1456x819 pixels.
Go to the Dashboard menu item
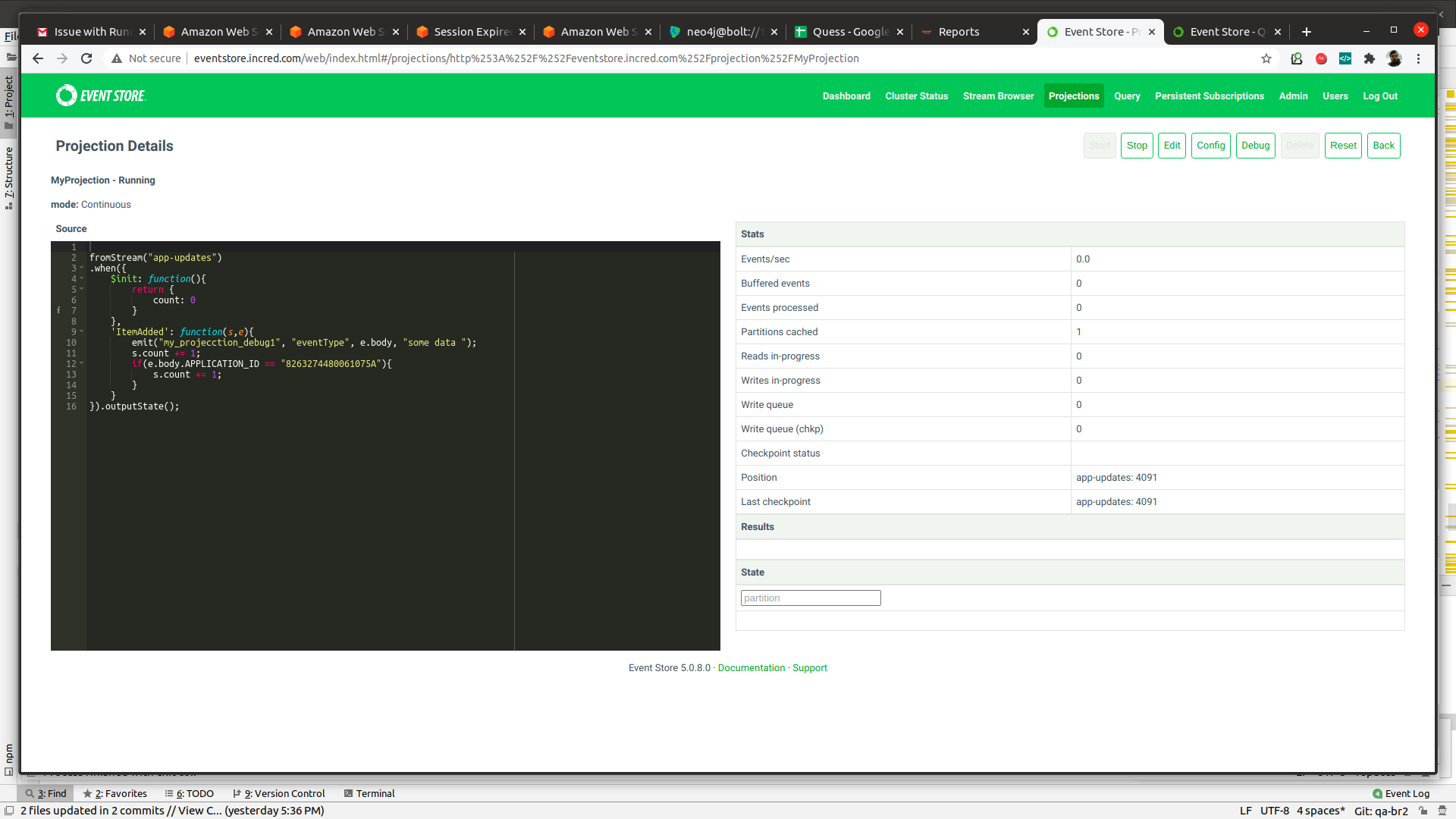(x=846, y=96)
